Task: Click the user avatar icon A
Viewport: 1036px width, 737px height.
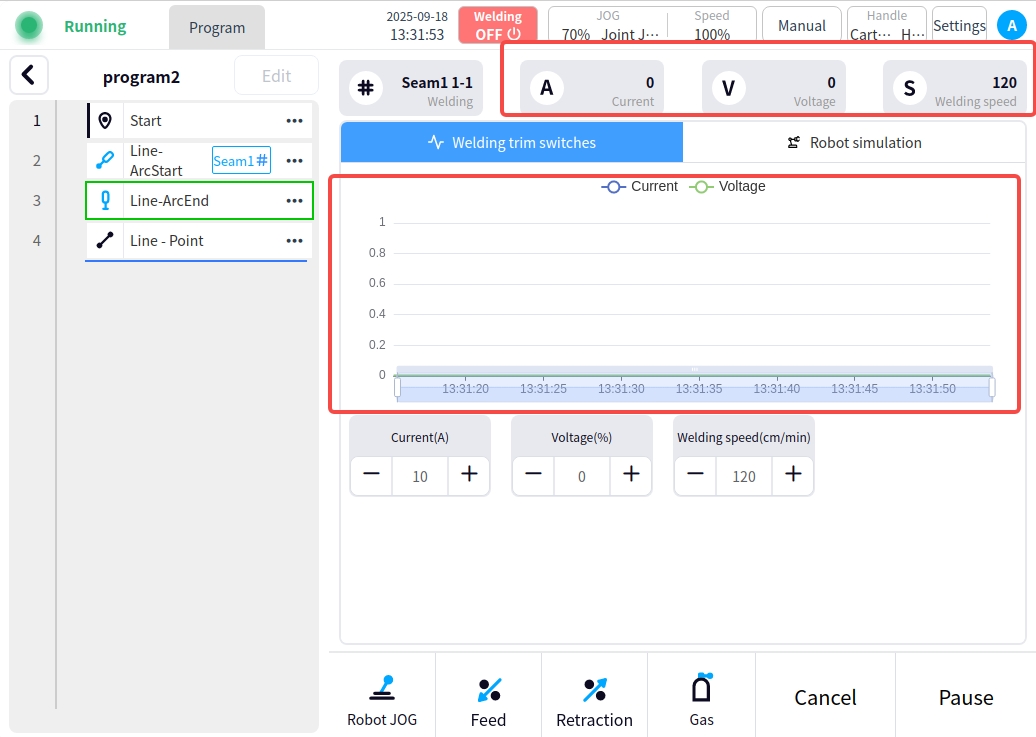Action: [1009, 25]
